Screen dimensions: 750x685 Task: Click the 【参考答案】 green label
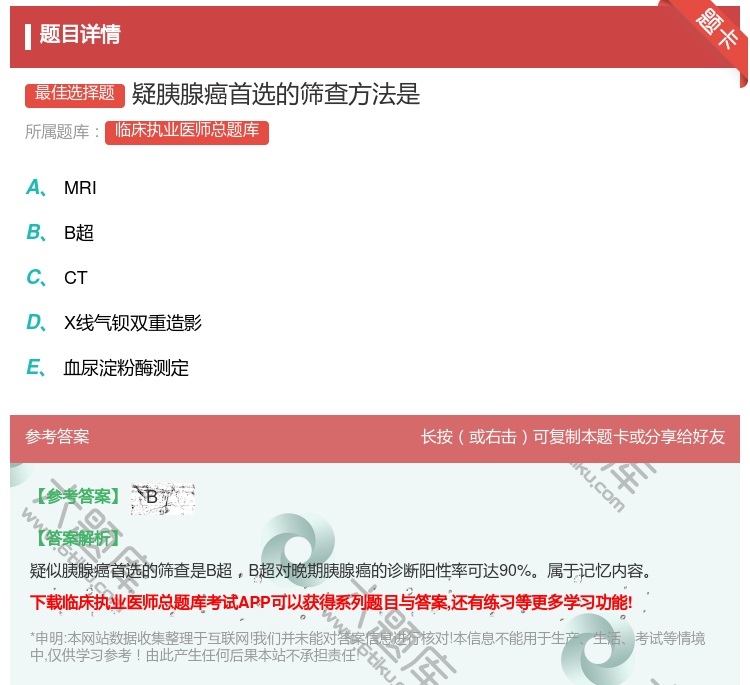tap(77, 497)
